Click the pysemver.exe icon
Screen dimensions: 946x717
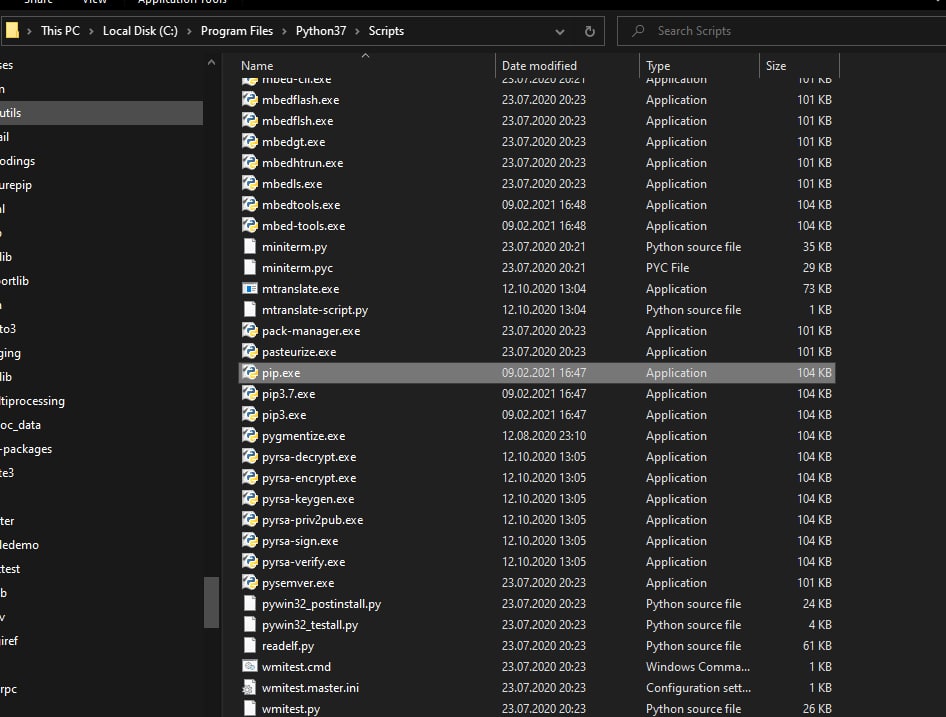click(249, 582)
